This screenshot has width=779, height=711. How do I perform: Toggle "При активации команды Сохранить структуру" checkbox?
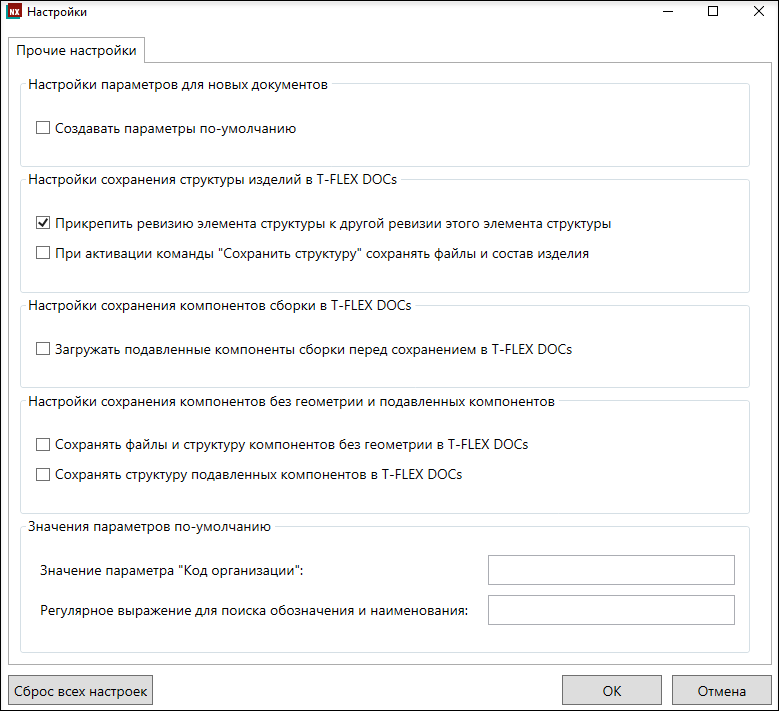[x=43, y=253]
